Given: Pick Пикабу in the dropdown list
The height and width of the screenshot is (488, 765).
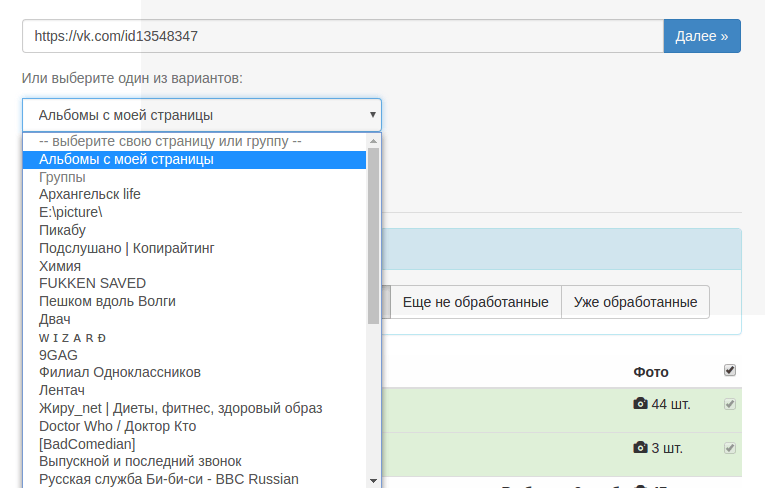Looking at the screenshot, I should click(x=194, y=230).
